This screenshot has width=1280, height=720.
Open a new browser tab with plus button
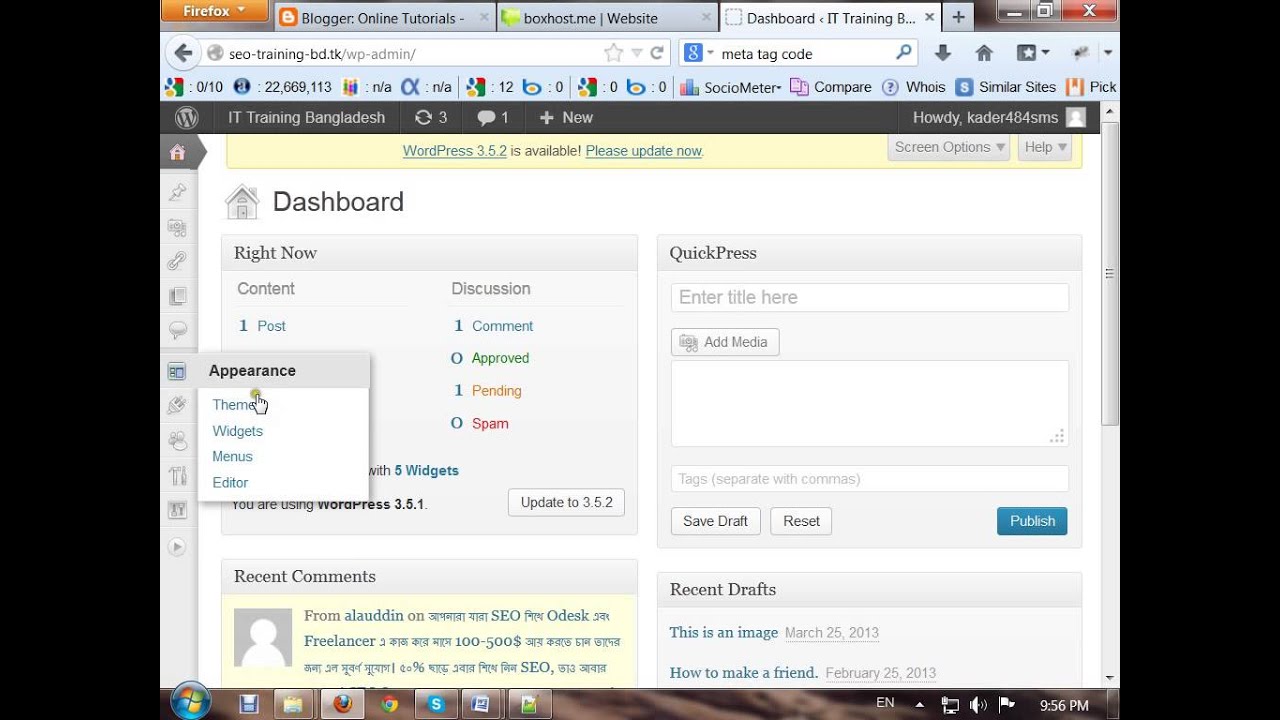point(958,17)
